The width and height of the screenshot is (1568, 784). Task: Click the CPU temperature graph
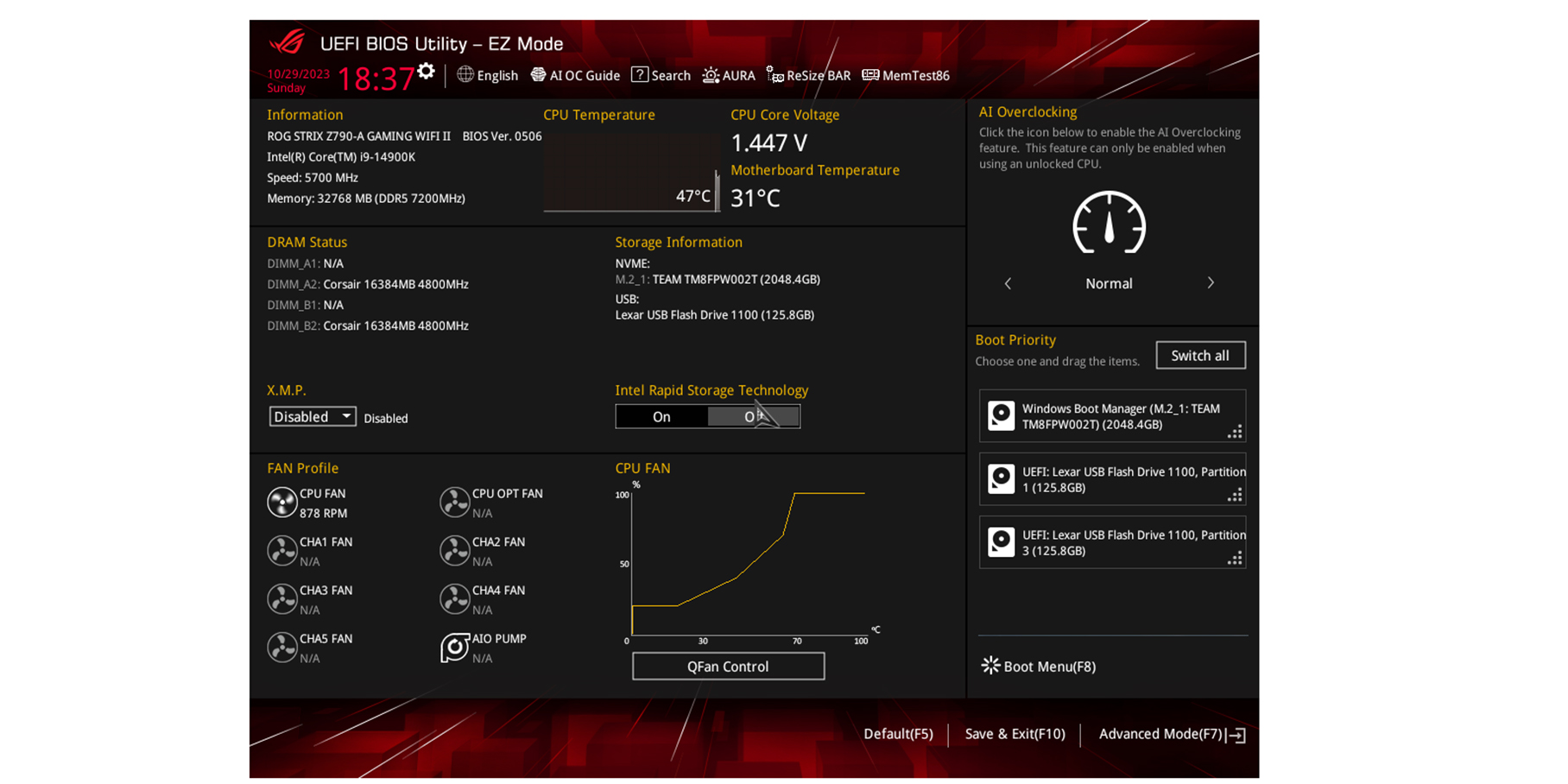tap(631, 172)
